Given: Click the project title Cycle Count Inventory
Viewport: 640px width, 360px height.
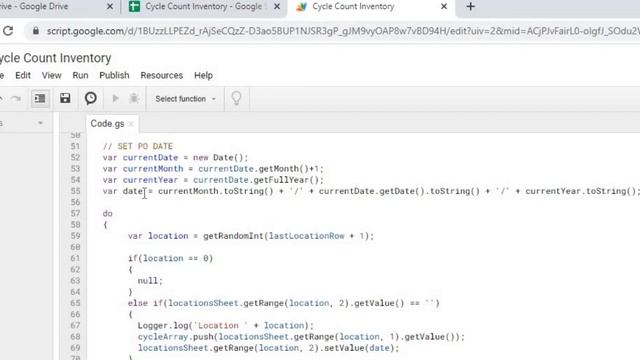Looking at the screenshot, I should point(55,58).
